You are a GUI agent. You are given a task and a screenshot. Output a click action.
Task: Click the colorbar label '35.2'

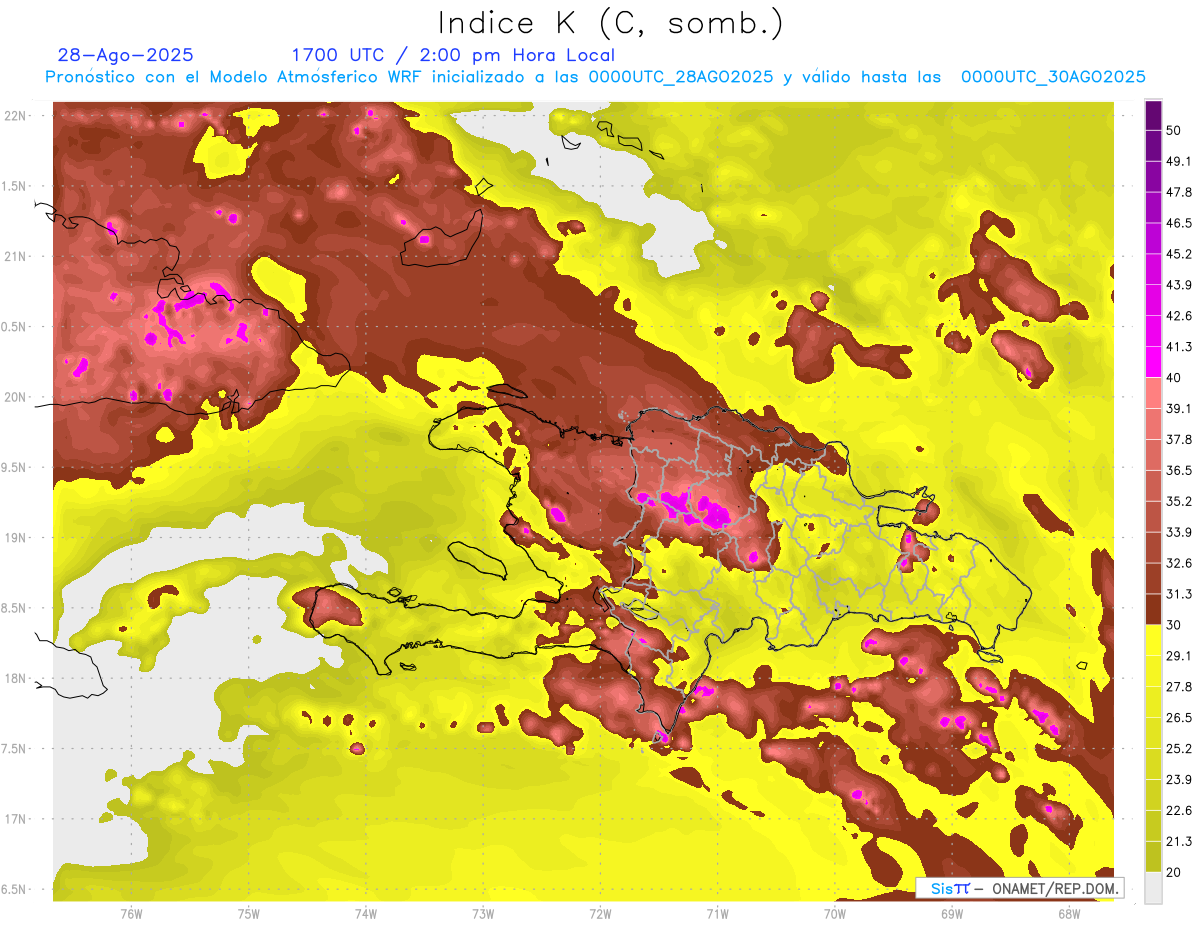click(x=1179, y=501)
